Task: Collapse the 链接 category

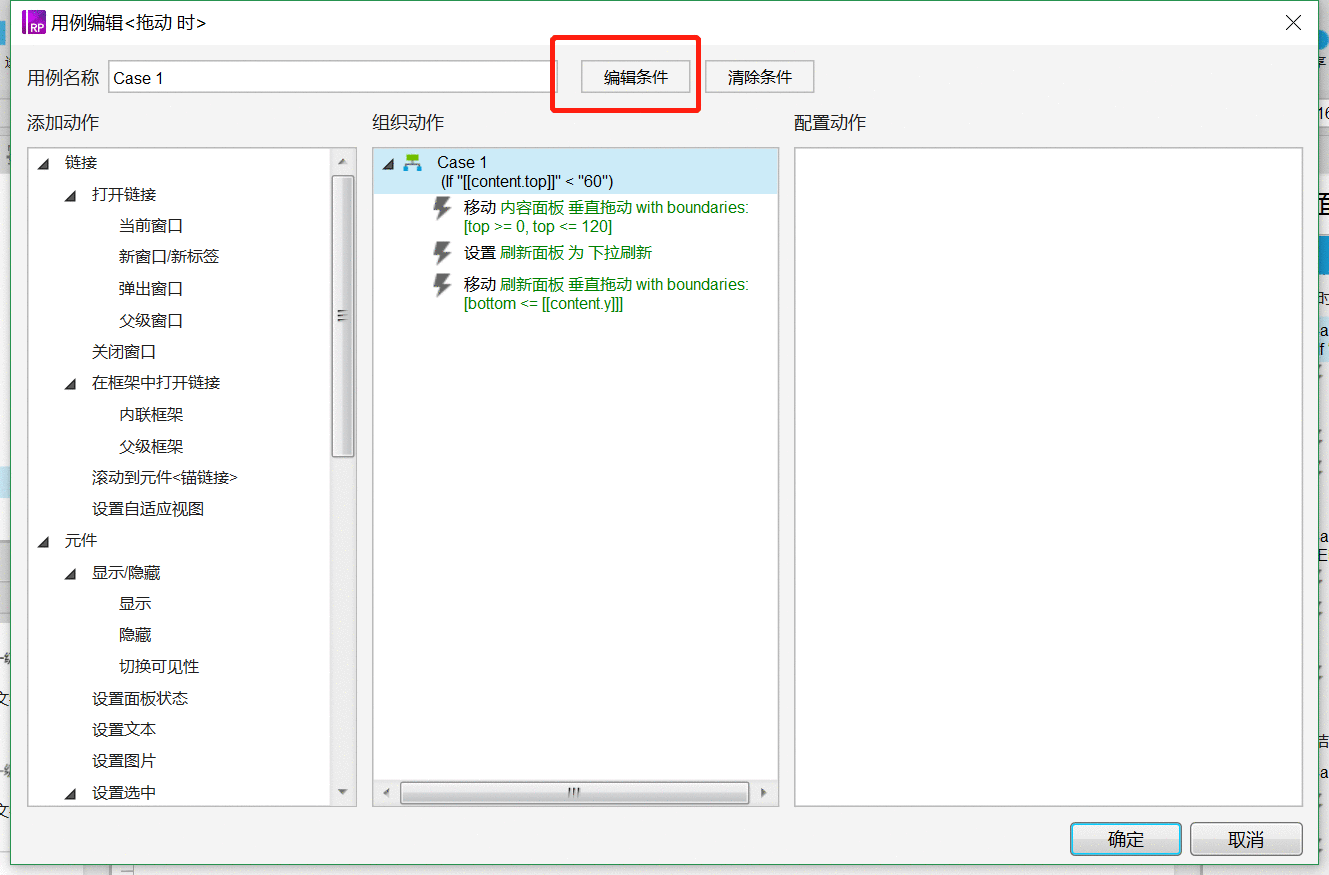Action: coord(44,164)
